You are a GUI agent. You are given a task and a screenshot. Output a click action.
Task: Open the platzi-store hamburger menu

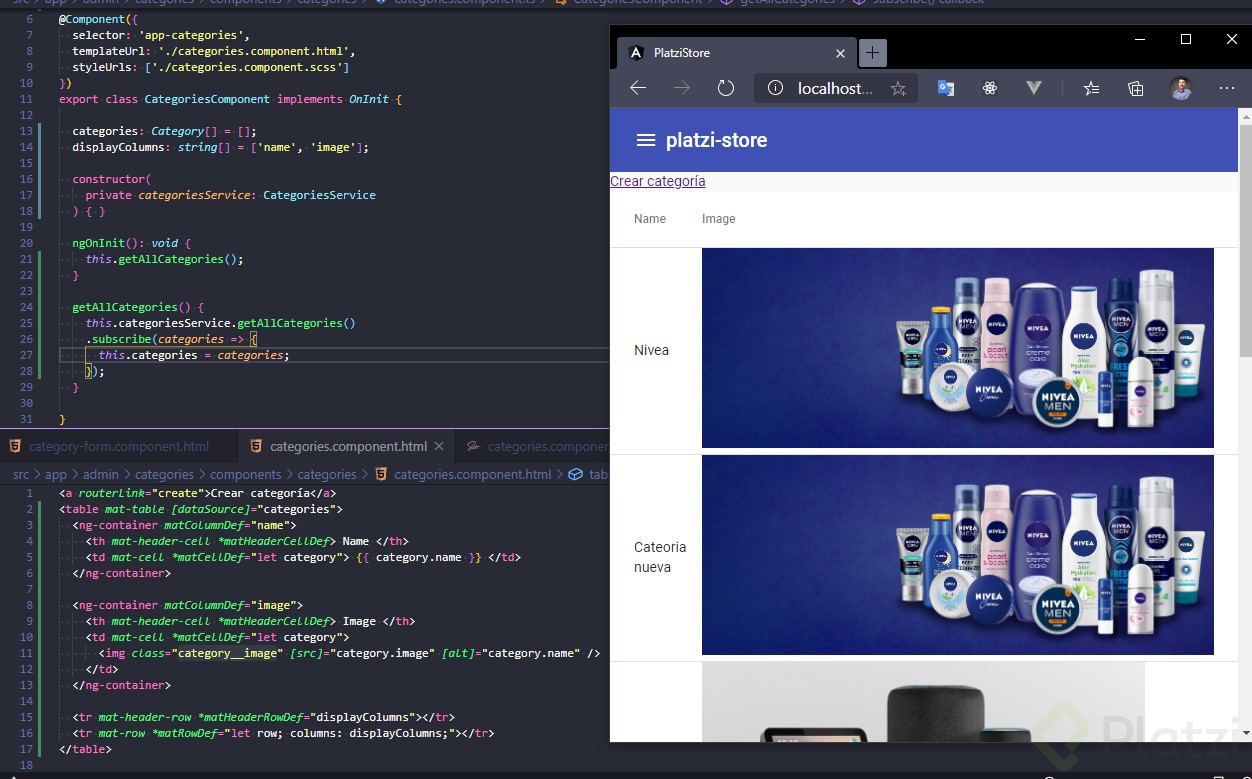tap(646, 141)
